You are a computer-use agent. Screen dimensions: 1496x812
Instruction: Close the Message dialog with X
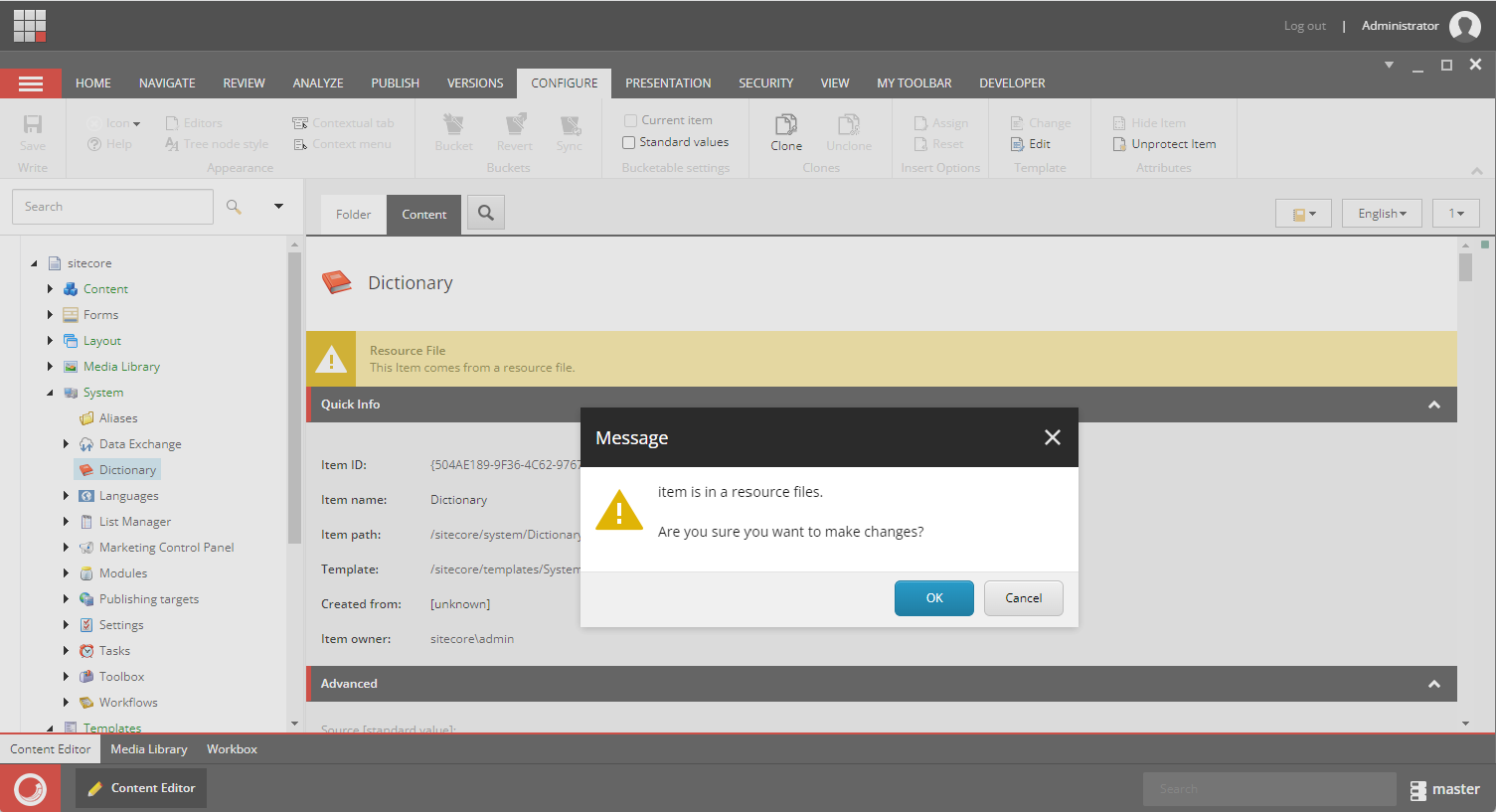tap(1053, 437)
